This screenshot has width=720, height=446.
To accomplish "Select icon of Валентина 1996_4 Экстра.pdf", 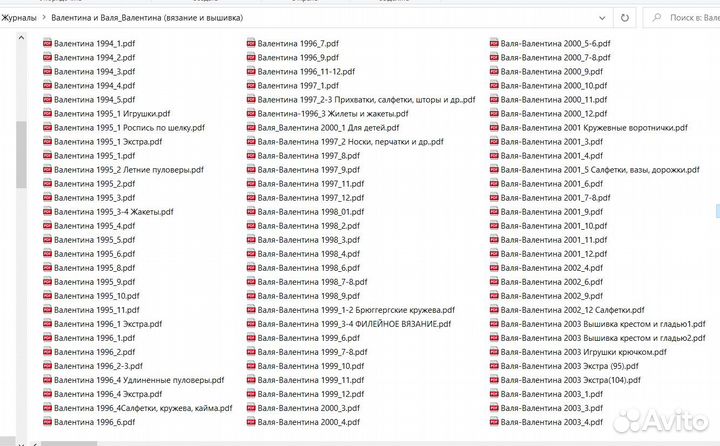I will pos(47,394).
